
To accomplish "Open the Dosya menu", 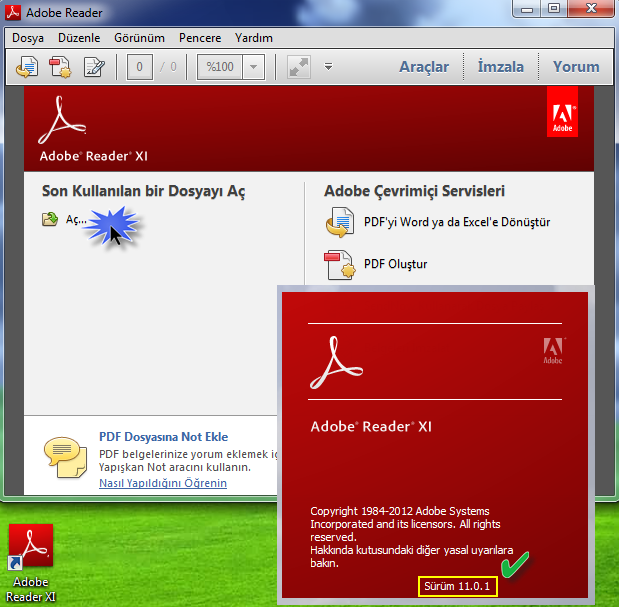I will click(x=28, y=38).
